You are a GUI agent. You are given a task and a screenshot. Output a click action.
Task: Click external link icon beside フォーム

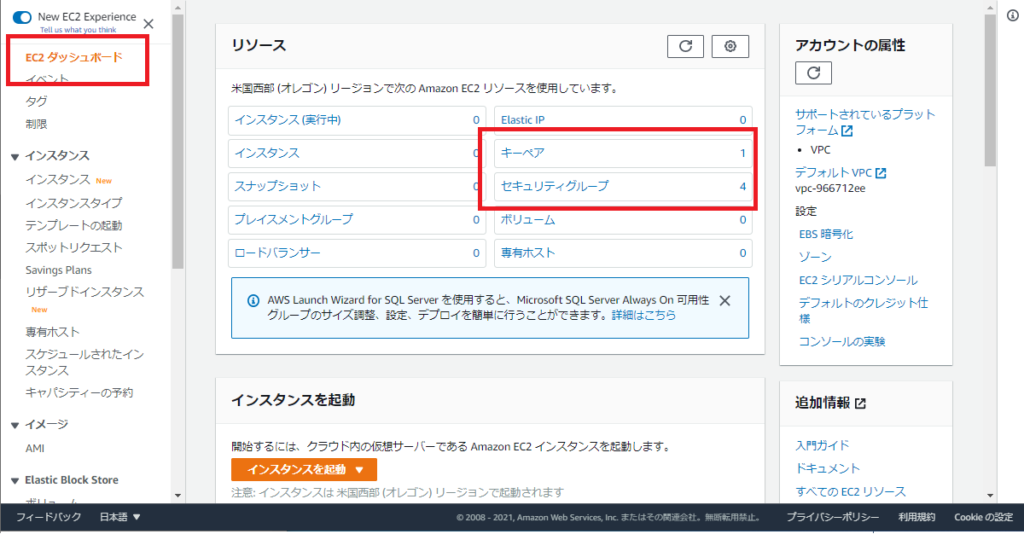(847, 131)
